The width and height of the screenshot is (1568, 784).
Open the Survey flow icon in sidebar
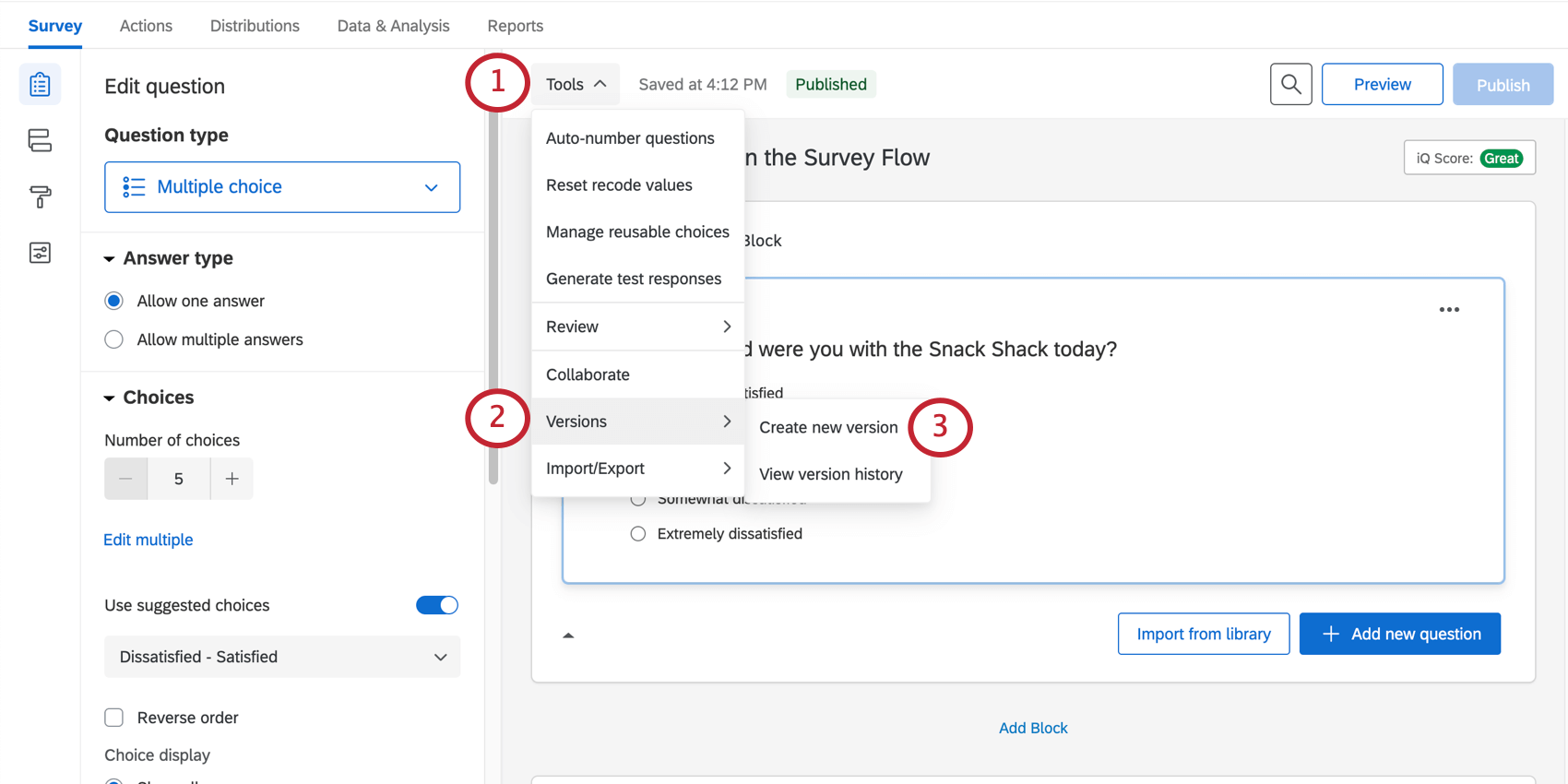point(40,140)
